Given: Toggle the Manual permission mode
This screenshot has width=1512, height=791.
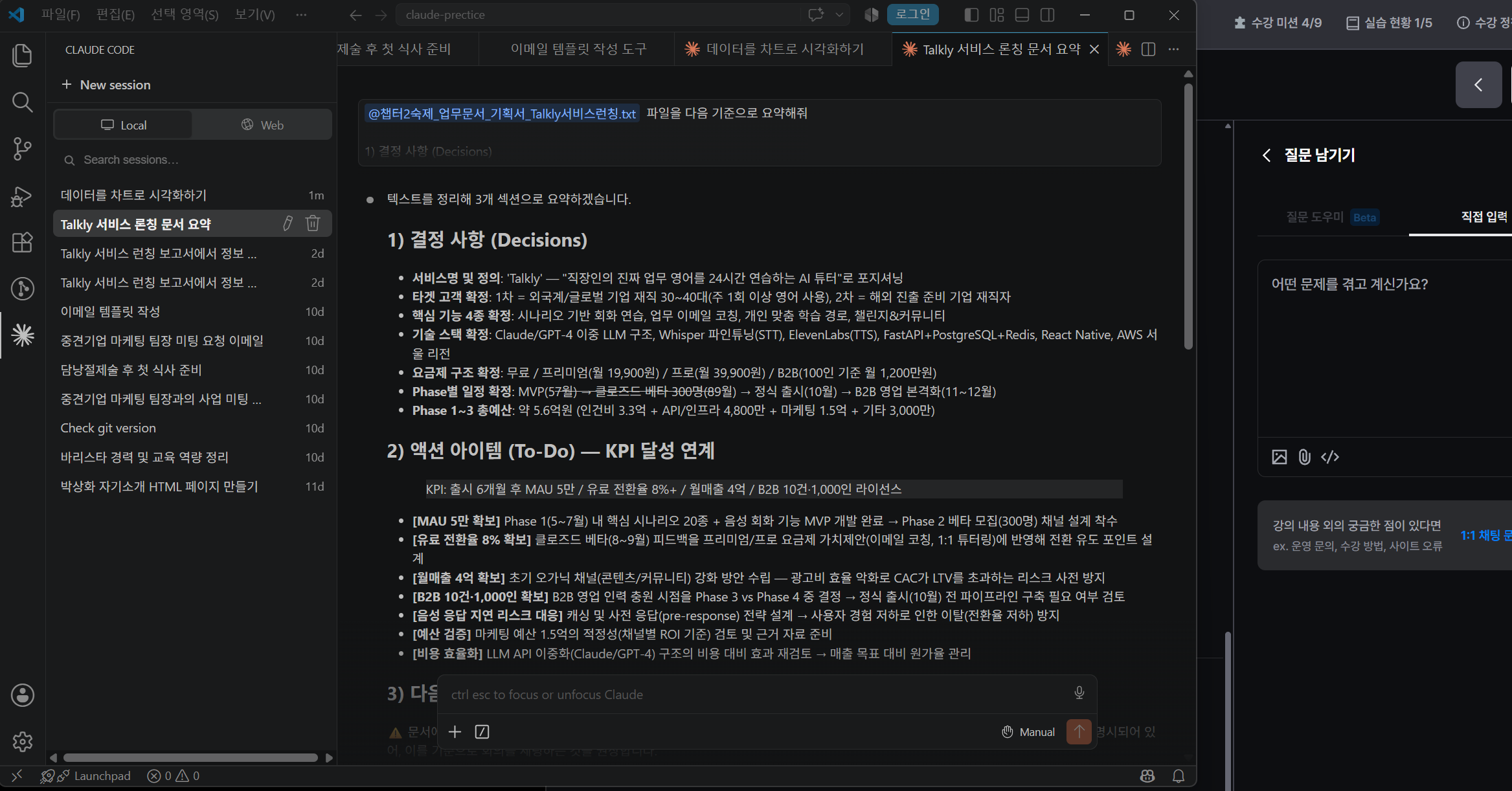Looking at the screenshot, I should point(1028,732).
